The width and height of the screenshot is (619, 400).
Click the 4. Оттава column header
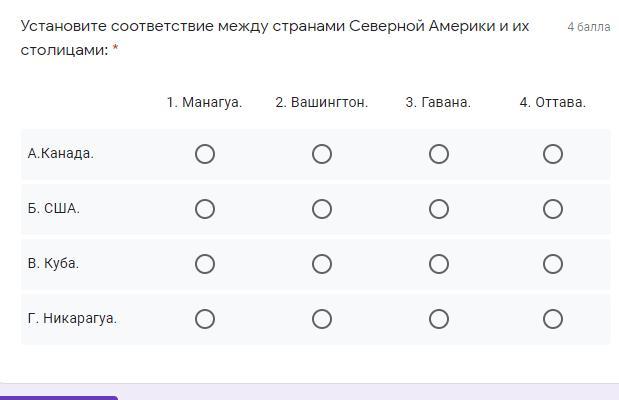point(553,102)
